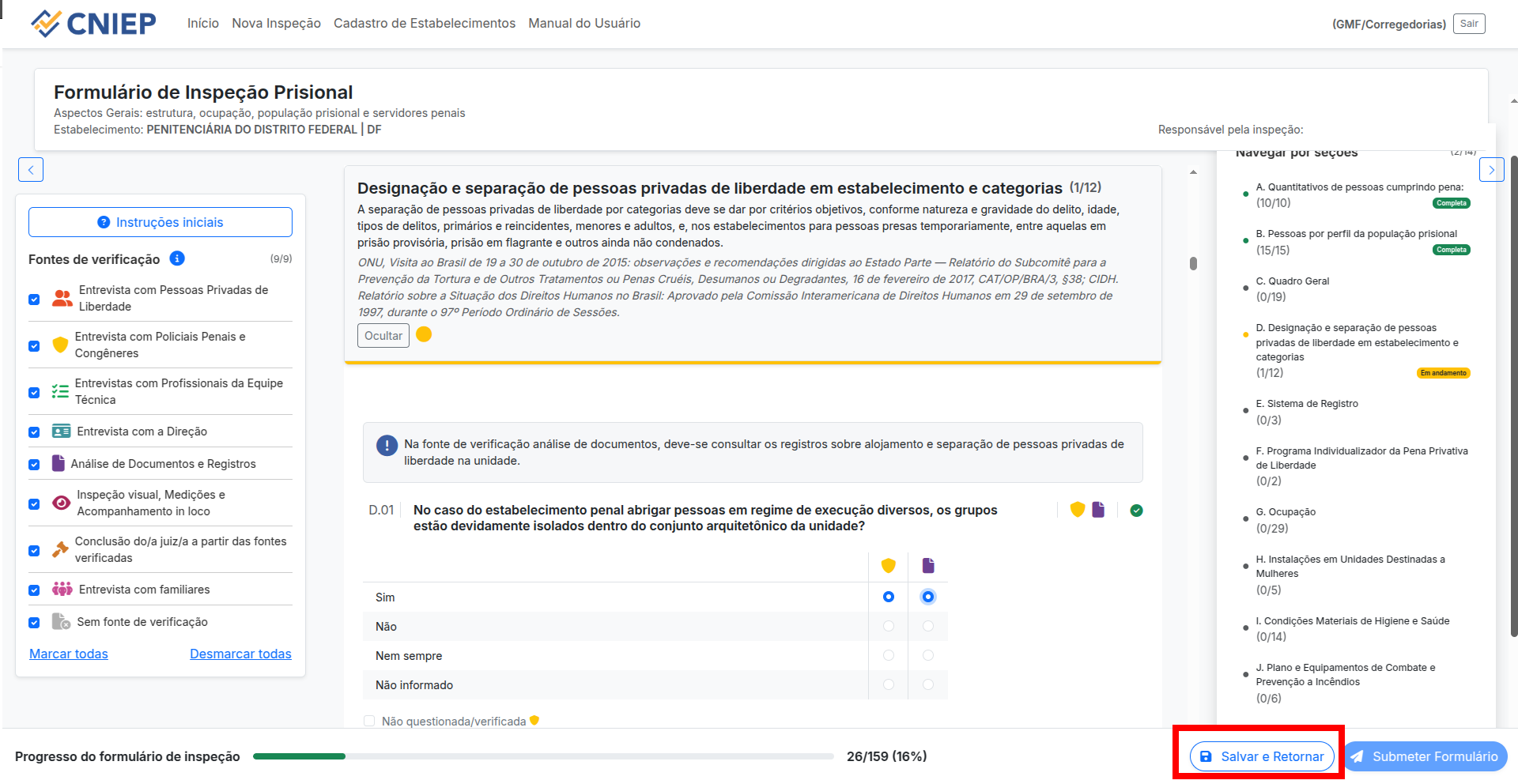1518x784 pixels.
Task: Click the green check icon next to D.01
Action: click(1136, 511)
